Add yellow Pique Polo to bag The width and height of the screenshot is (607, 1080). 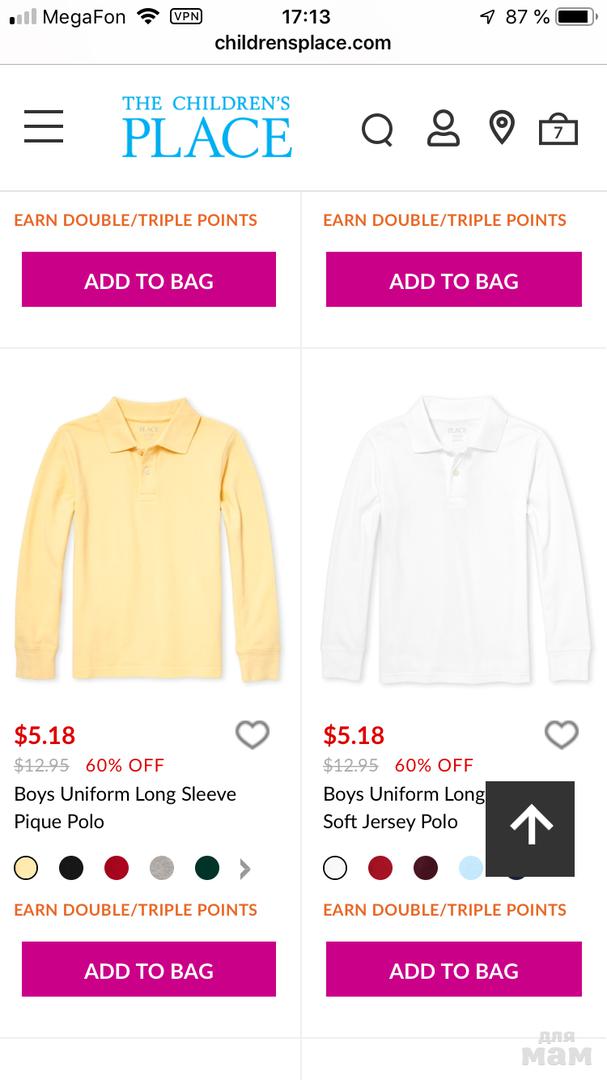point(149,969)
